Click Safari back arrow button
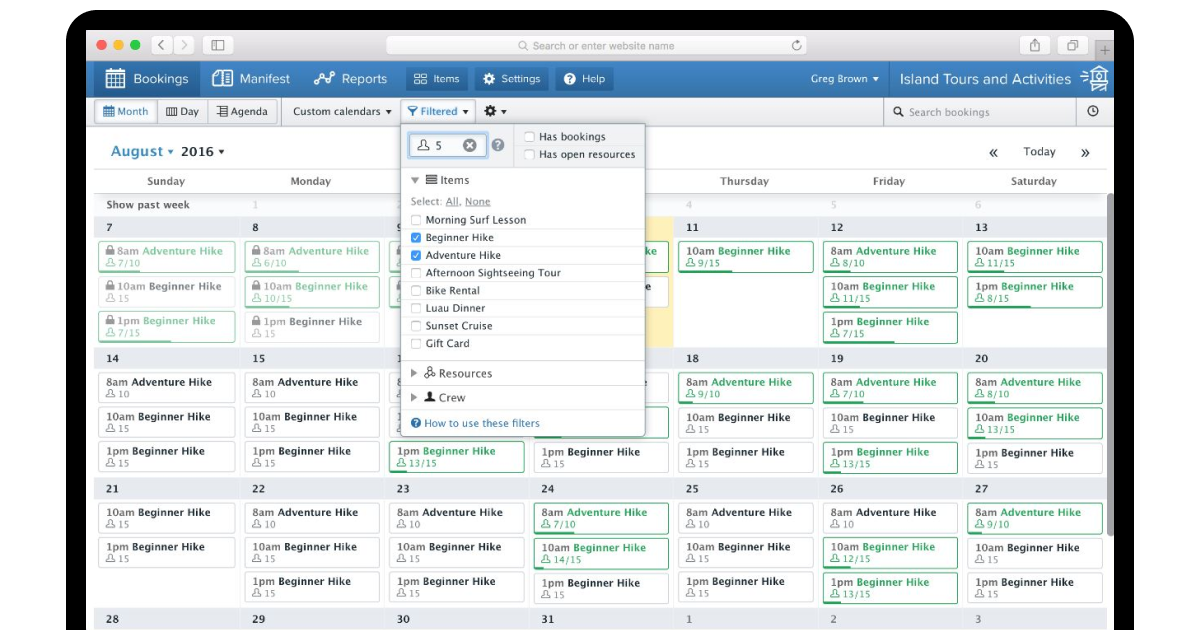This screenshot has height=630, width=1200. coord(162,45)
